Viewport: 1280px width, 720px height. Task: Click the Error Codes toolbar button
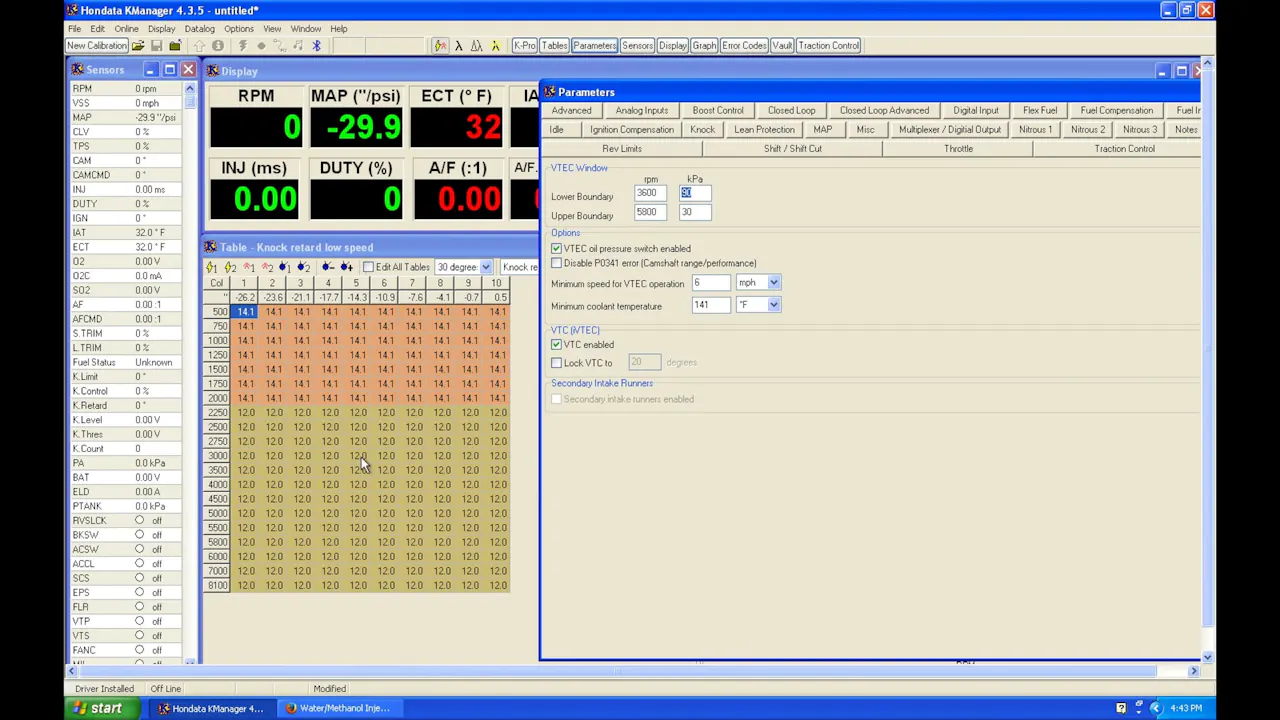[x=744, y=45]
